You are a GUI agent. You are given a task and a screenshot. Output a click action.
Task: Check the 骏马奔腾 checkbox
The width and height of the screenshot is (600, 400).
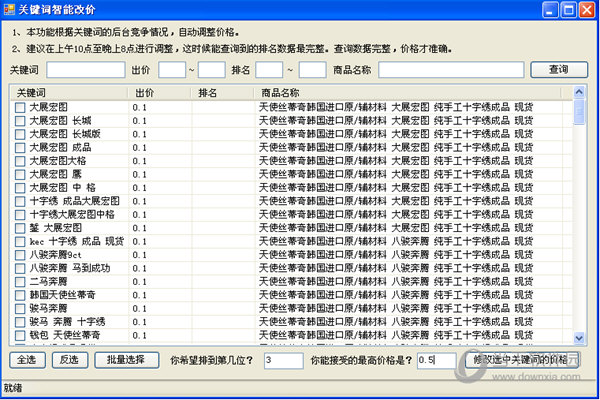pyautogui.click(x=20, y=309)
